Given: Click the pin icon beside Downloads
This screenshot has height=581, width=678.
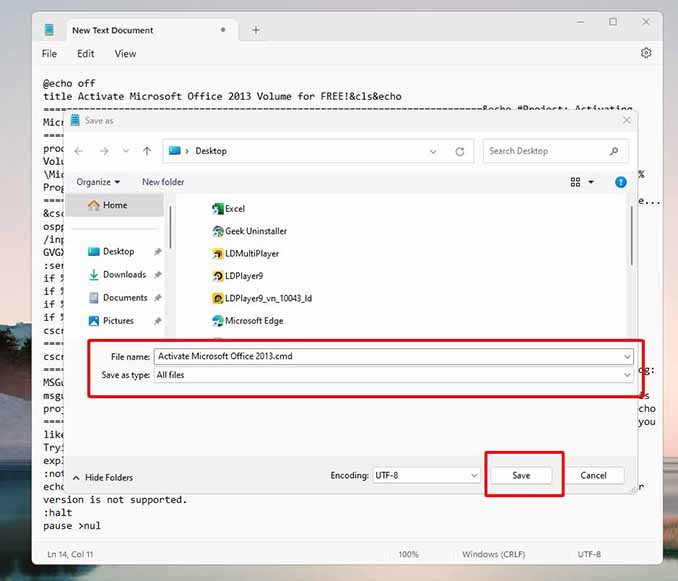Looking at the screenshot, I should coord(158,275).
